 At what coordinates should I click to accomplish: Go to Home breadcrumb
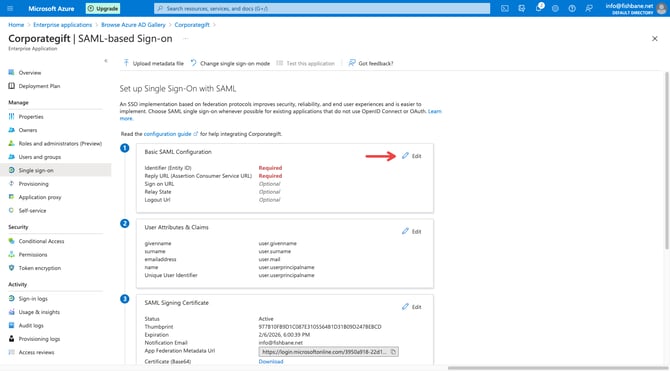[16, 25]
